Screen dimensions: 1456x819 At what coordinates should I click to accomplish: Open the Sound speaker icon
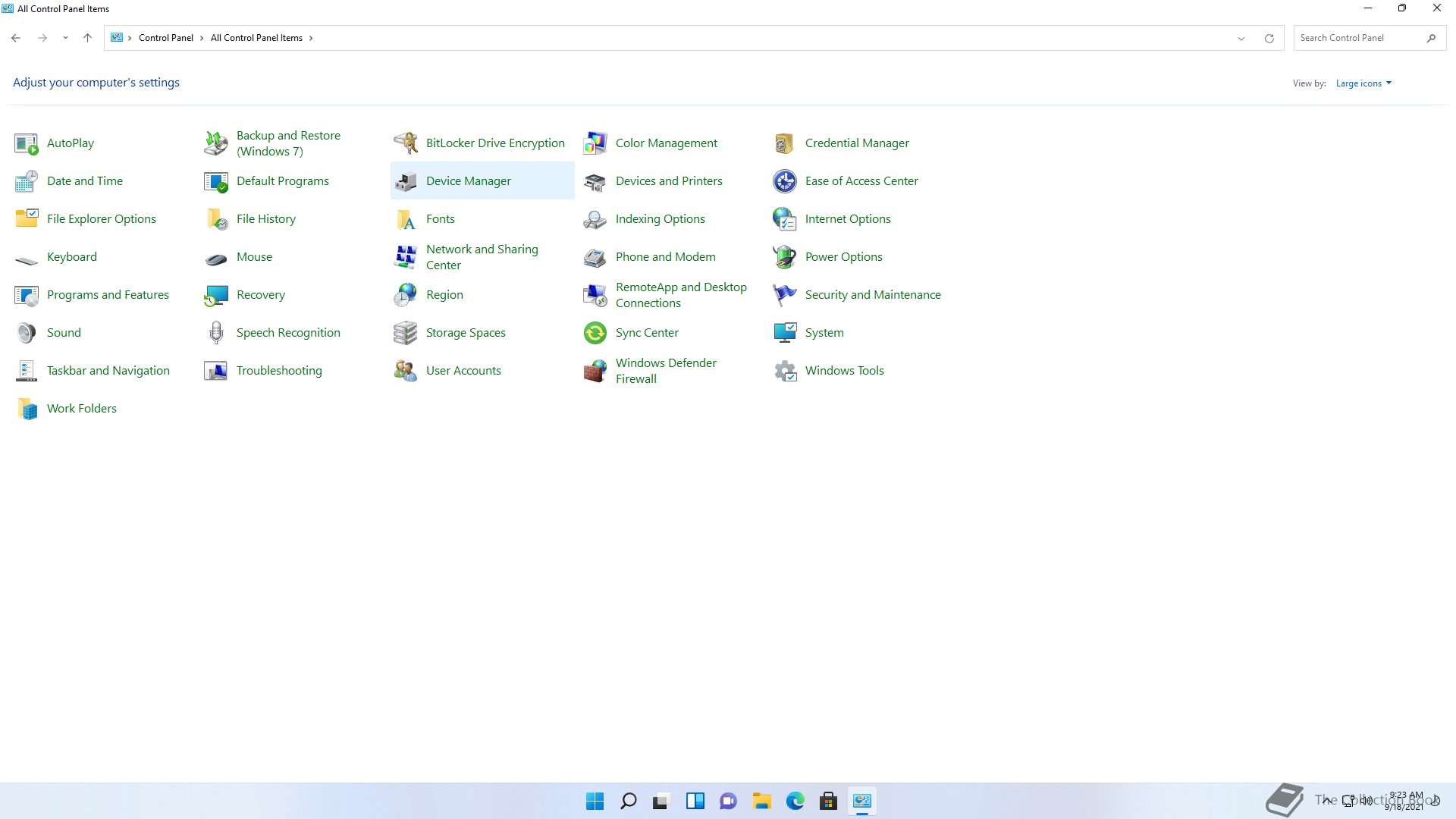[27, 333]
